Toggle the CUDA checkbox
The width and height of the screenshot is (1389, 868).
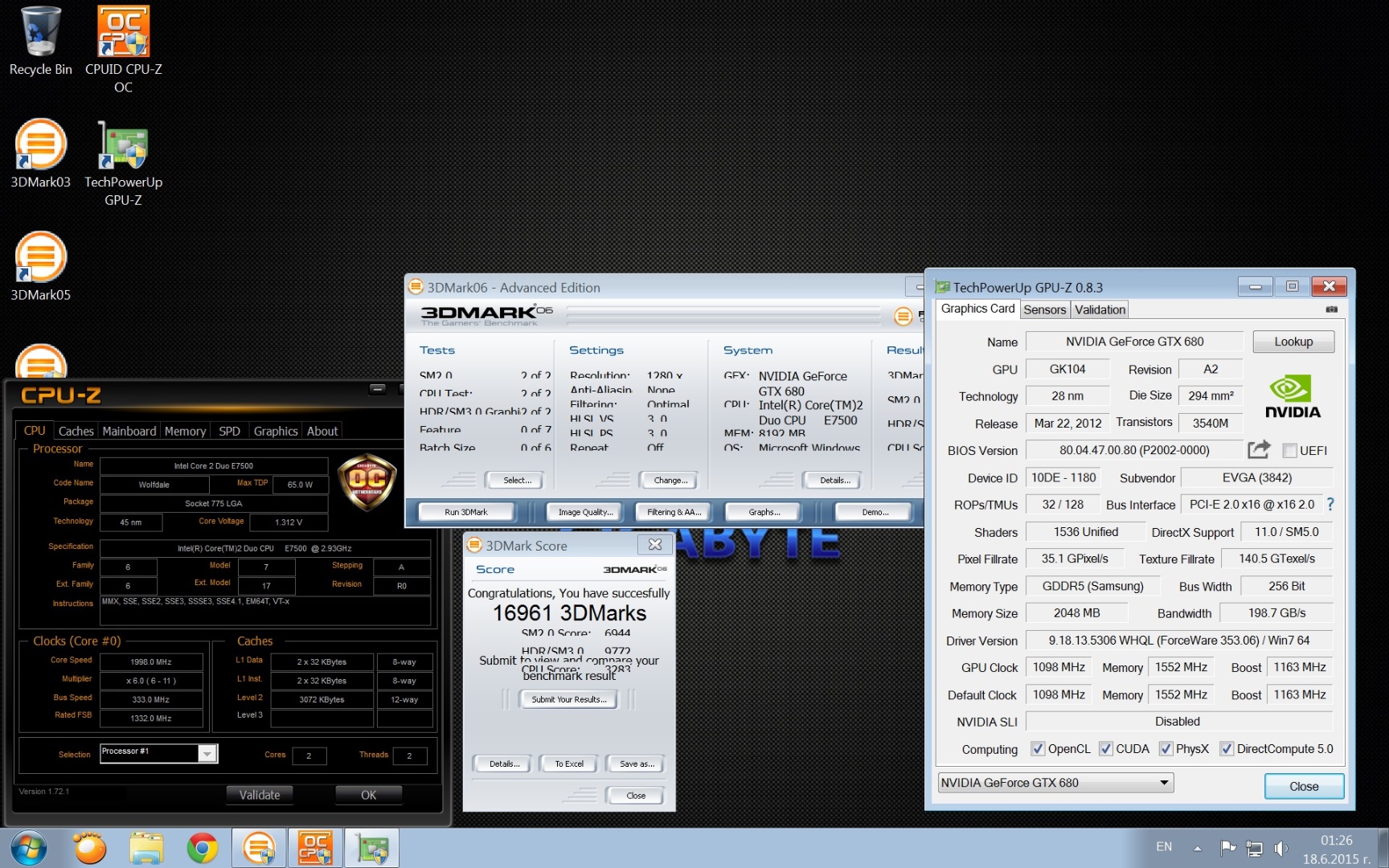1106,748
